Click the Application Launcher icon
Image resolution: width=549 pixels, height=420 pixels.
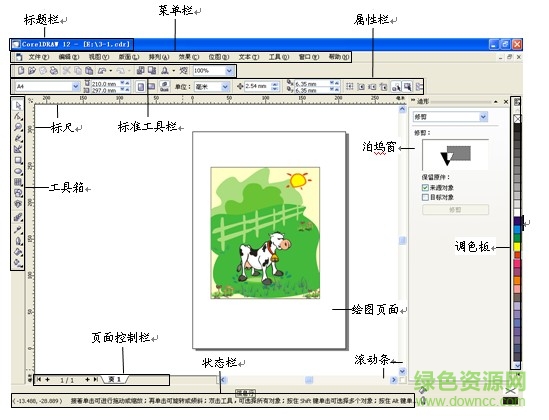tap(165, 71)
